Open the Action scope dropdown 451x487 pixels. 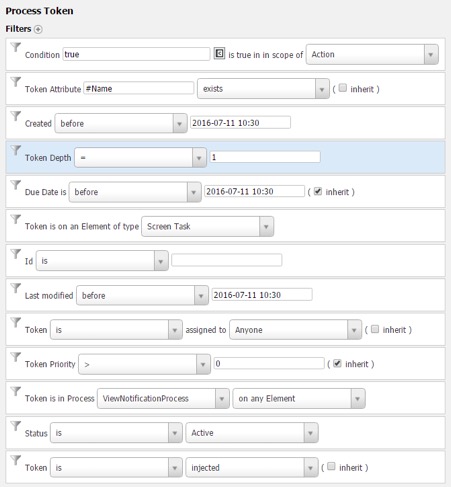point(372,54)
